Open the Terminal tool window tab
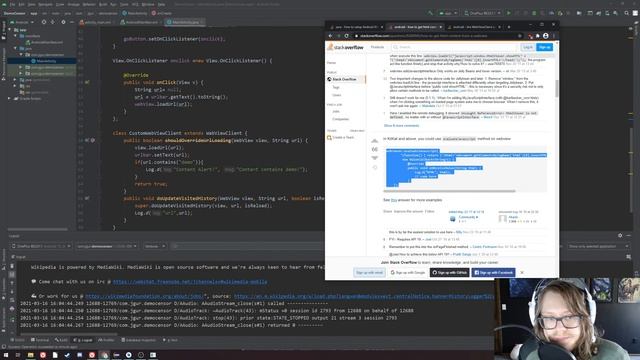Screen dimensions: 640x360 click(40, 340)
